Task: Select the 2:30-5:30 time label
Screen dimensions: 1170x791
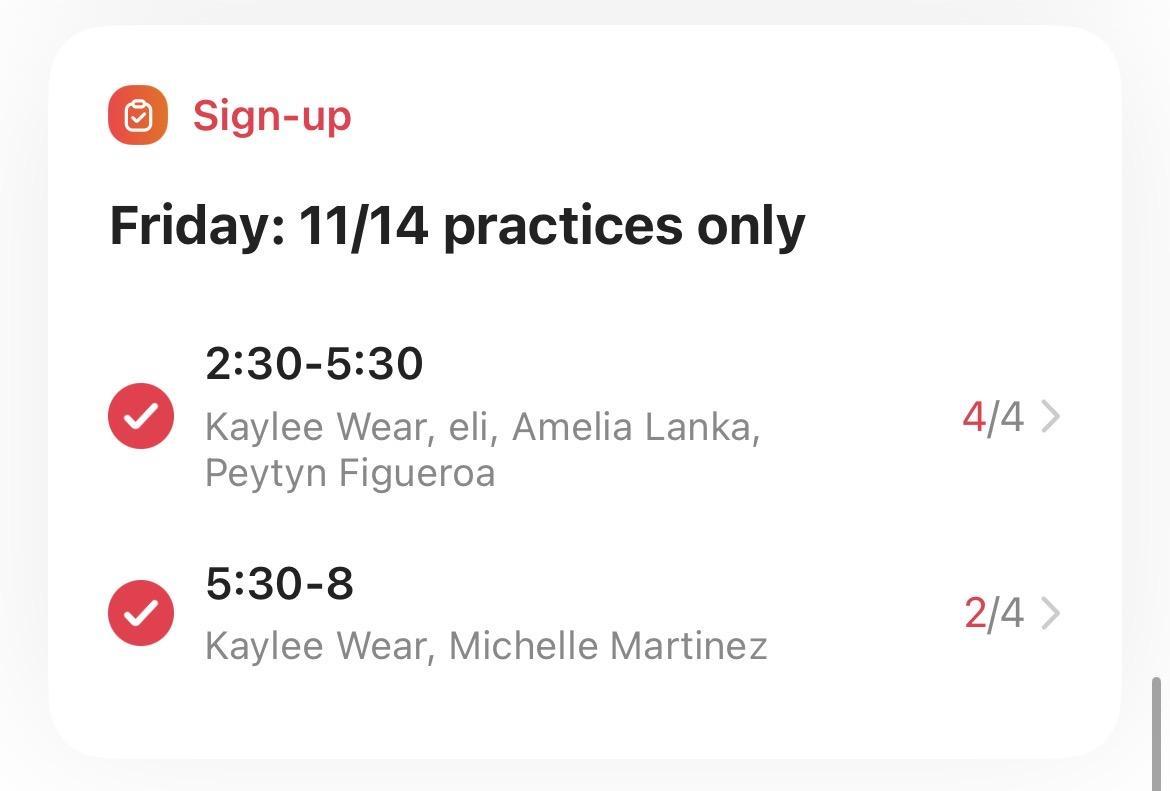Action: (x=314, y=363)
